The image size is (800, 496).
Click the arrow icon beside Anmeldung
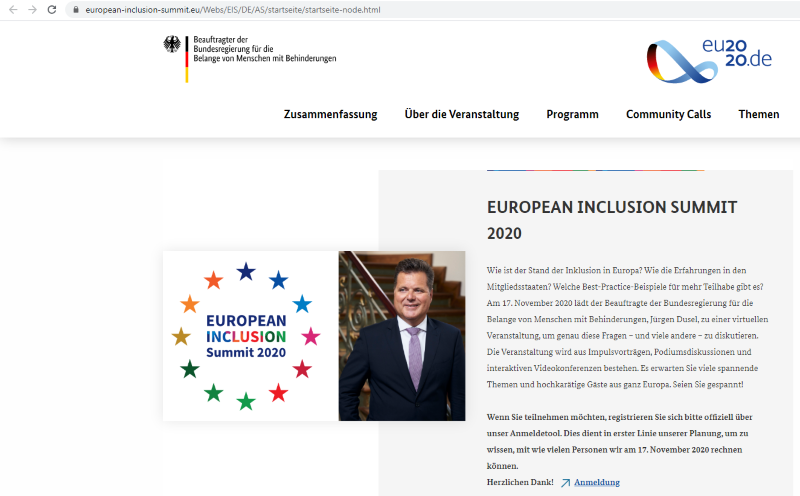coord(565,483)
